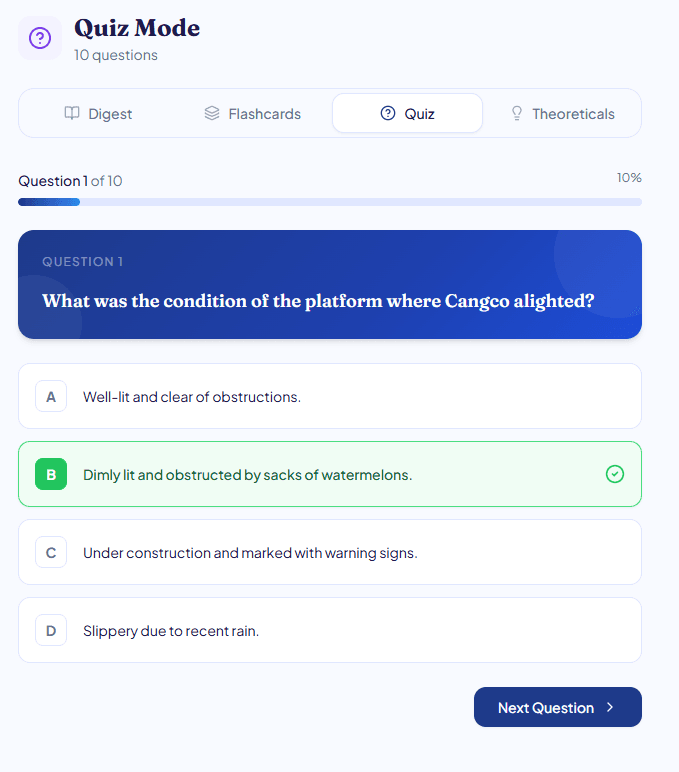
Task: Click the question-mark icon on Quiz tab
Action: click(388, 113)
